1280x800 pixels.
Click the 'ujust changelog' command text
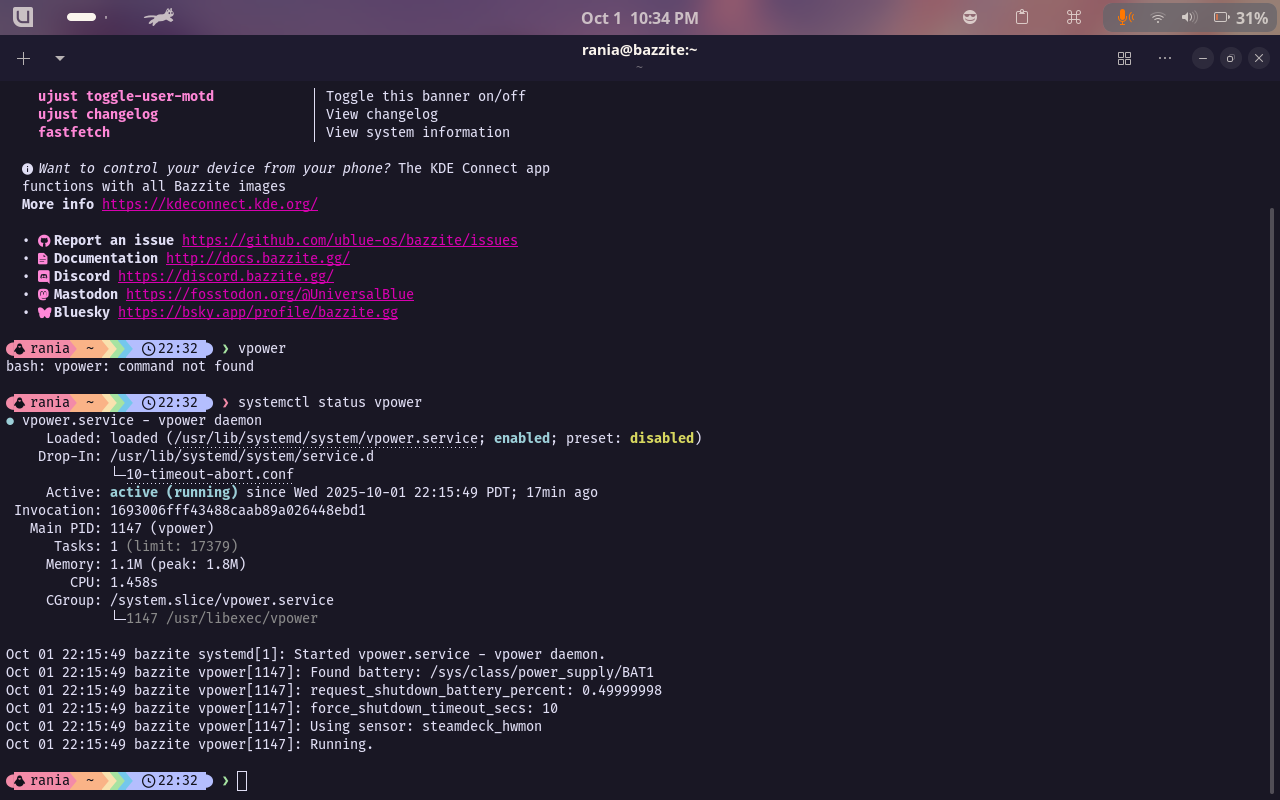coord(98,114)
